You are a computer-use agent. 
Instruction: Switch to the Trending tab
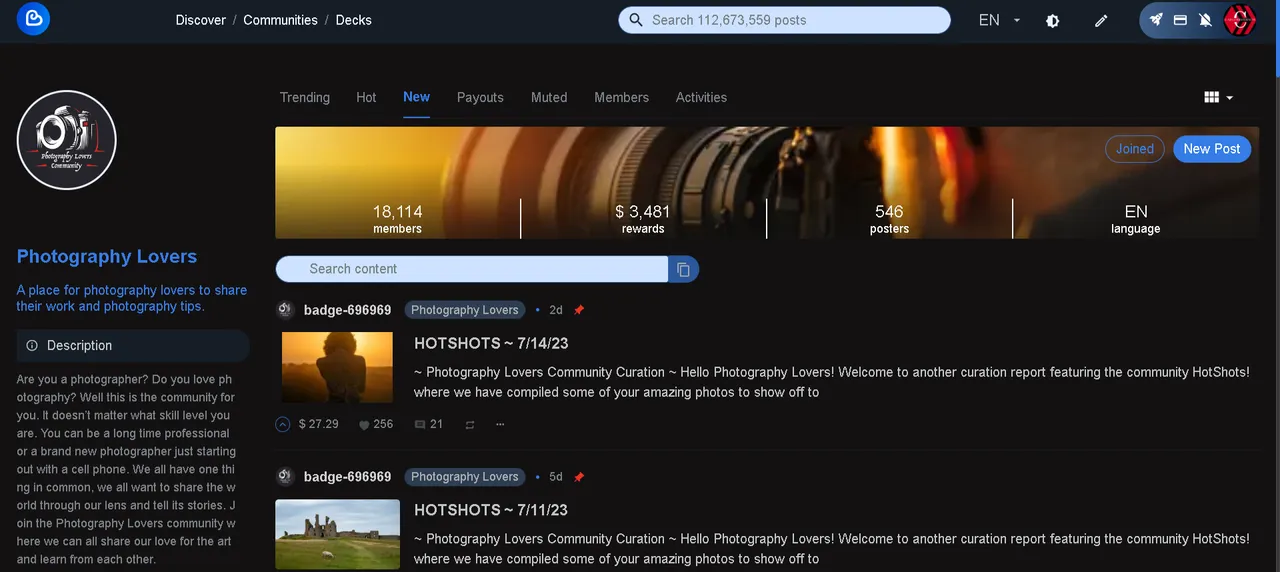click(304, 97)
